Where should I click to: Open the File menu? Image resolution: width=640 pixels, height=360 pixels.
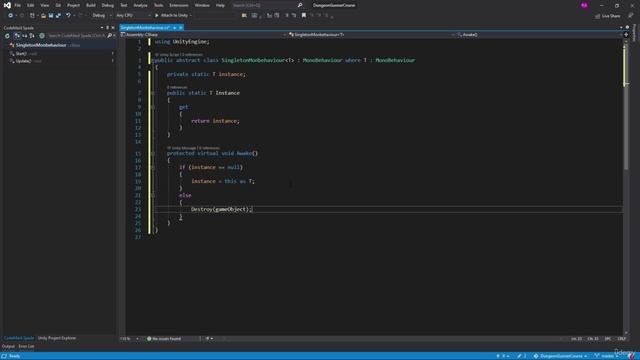click(18, 5)
